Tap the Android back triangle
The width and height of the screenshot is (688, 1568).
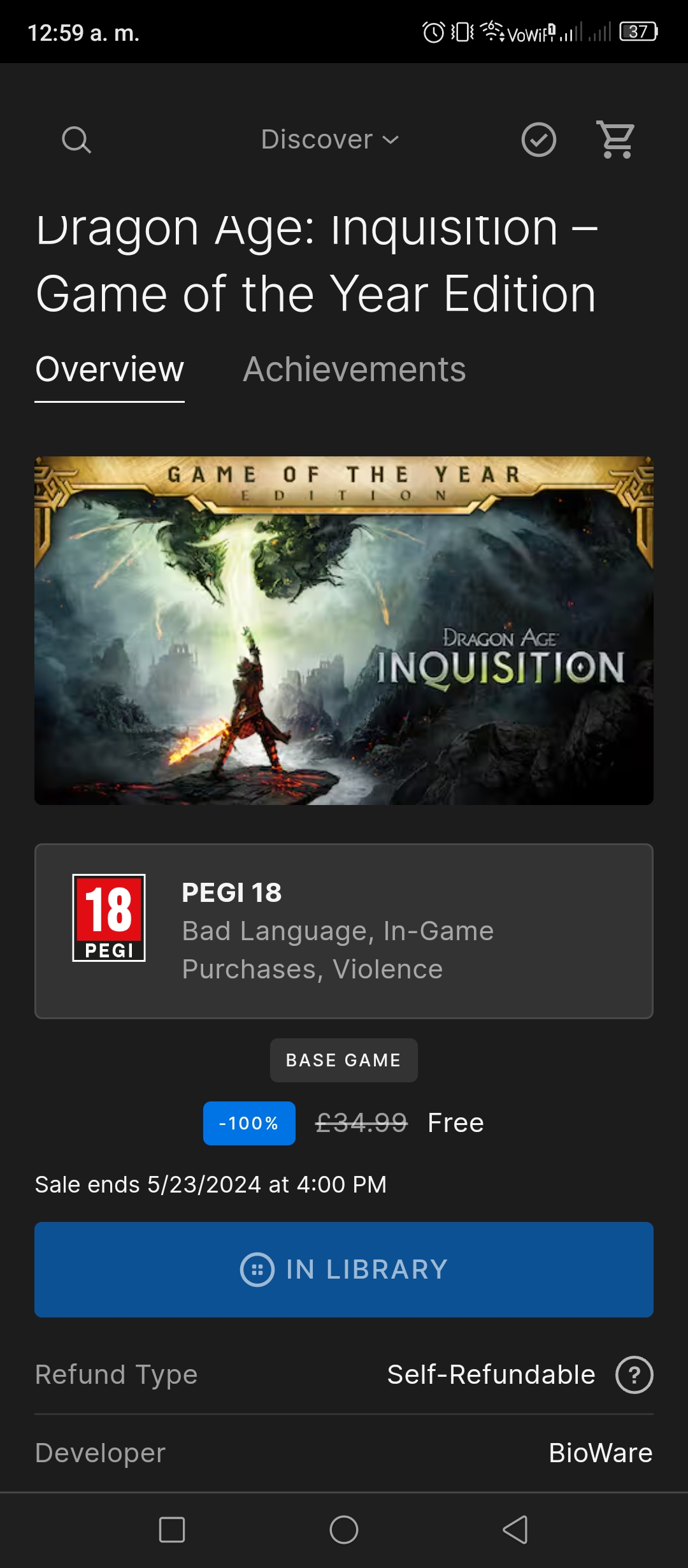[515, 1530]
